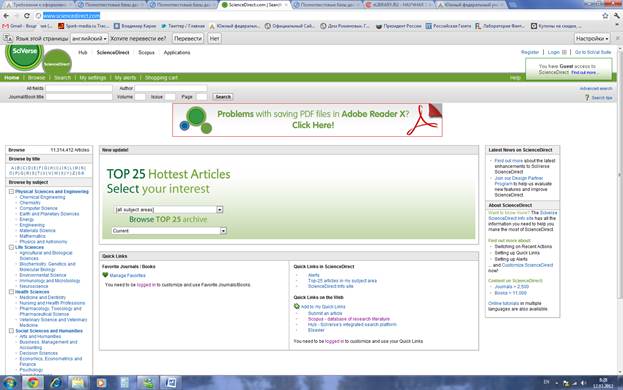Viewport: 623px width, 390px height.
Task: Open the Windows Start button
Action: (x=9, y=383)
